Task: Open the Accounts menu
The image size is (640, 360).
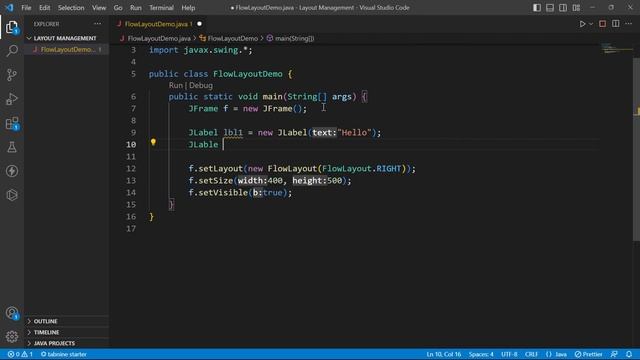Action: click(x=12, y=313)
